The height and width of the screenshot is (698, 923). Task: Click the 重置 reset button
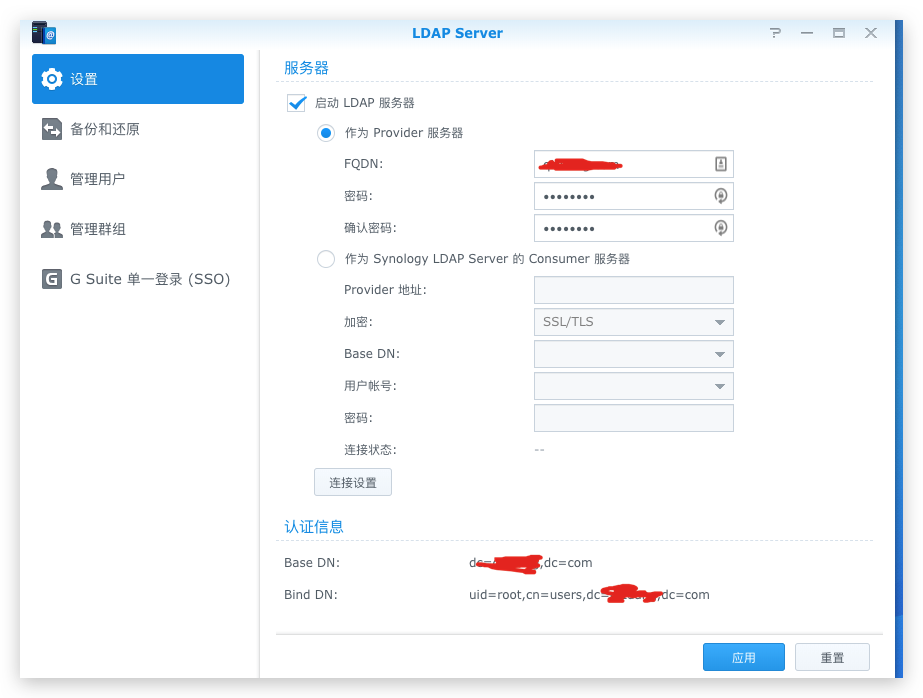click(x=832, y=657)
